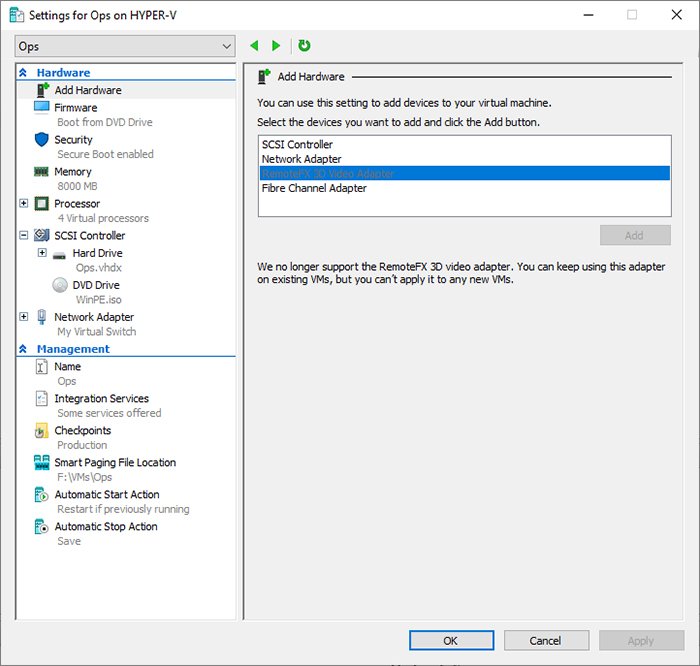Collapse the Management section header
The height and width of the screenshot is (666, 700).
click(x=23, y=350)
